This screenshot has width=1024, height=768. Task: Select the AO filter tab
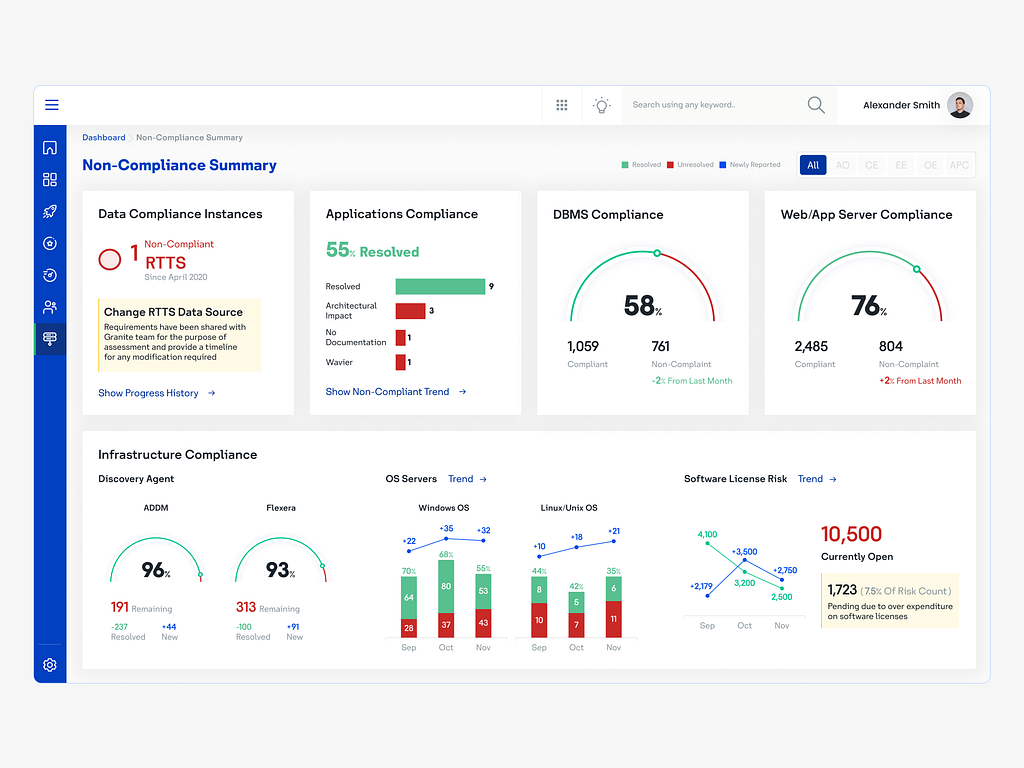click(842, 164)
